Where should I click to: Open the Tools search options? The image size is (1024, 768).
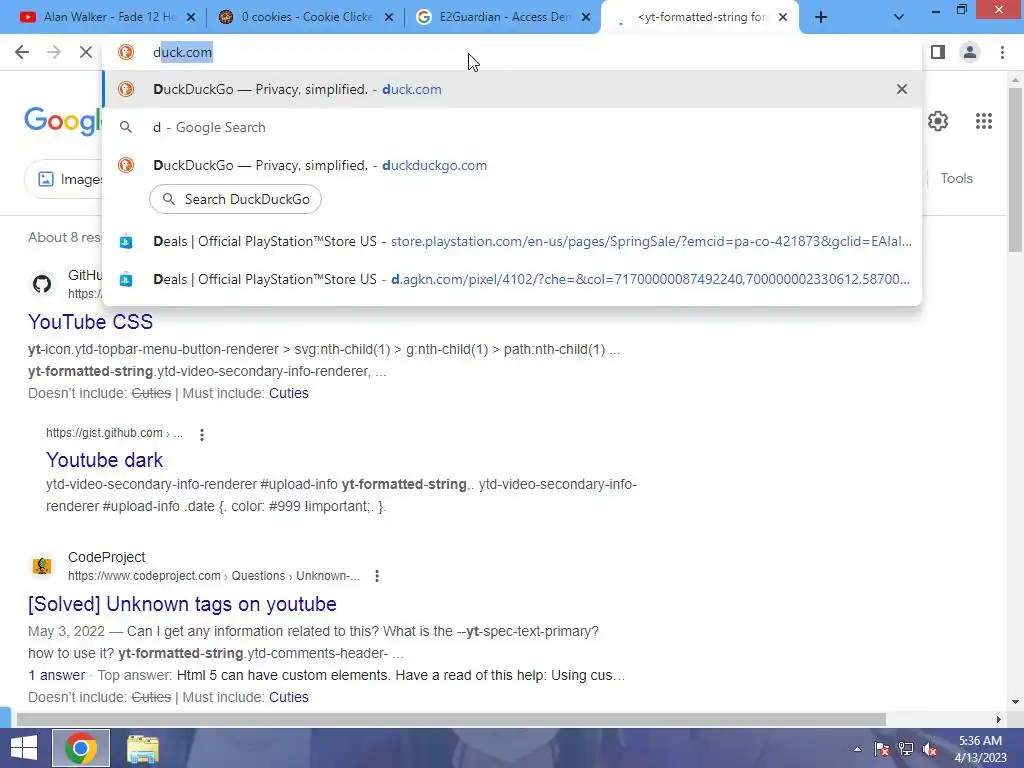(x=956, y=178)
